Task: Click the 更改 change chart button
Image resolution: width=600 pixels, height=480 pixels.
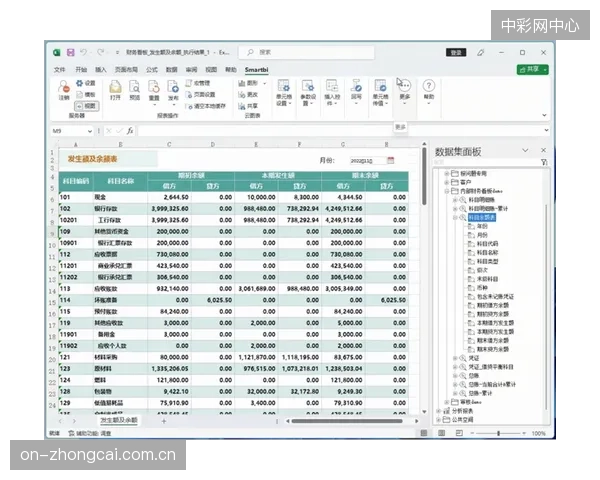Action: 248,95
